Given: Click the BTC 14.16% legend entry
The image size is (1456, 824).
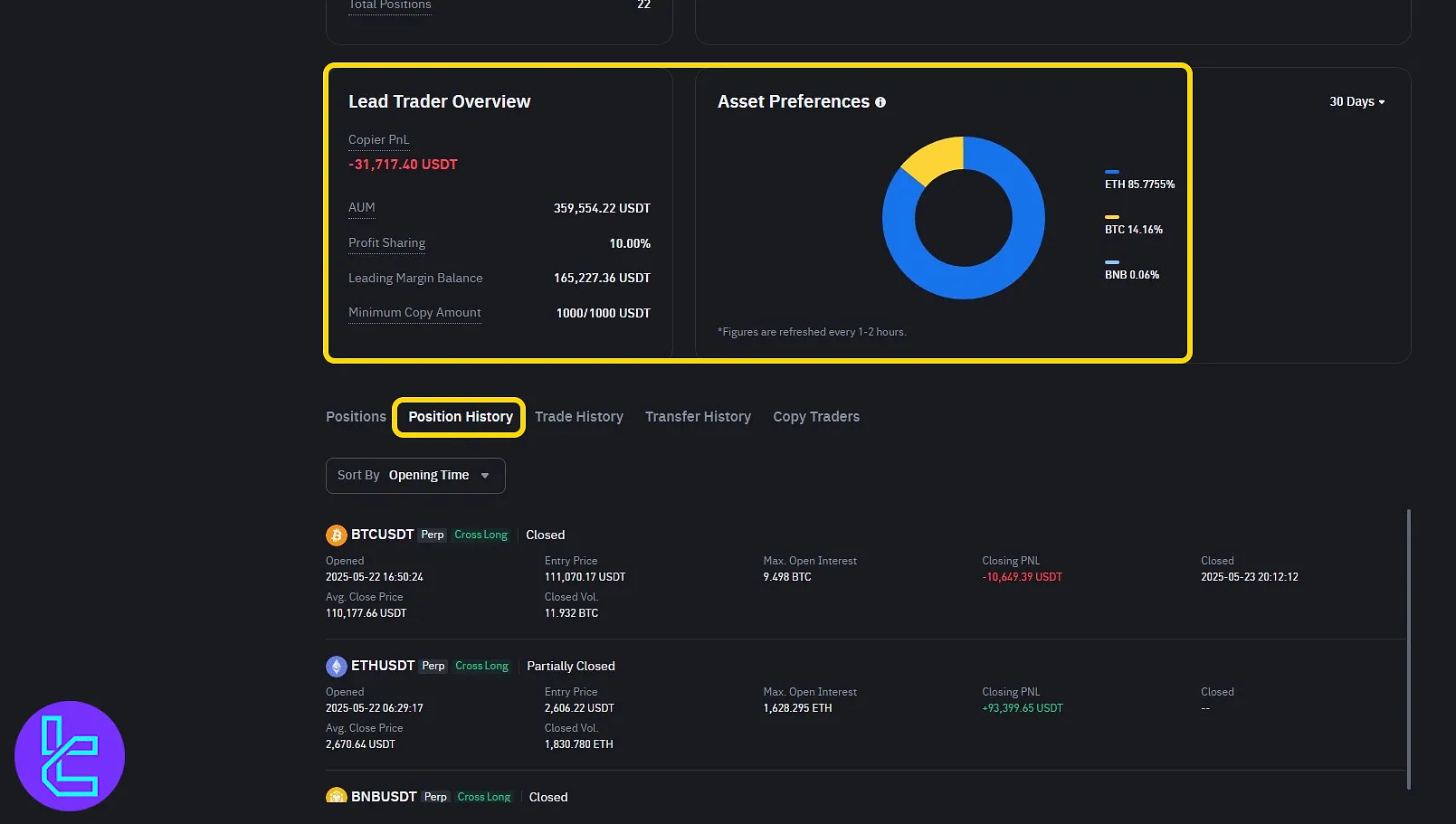Looking at the screenshot, I should (x=1133, y=226).
